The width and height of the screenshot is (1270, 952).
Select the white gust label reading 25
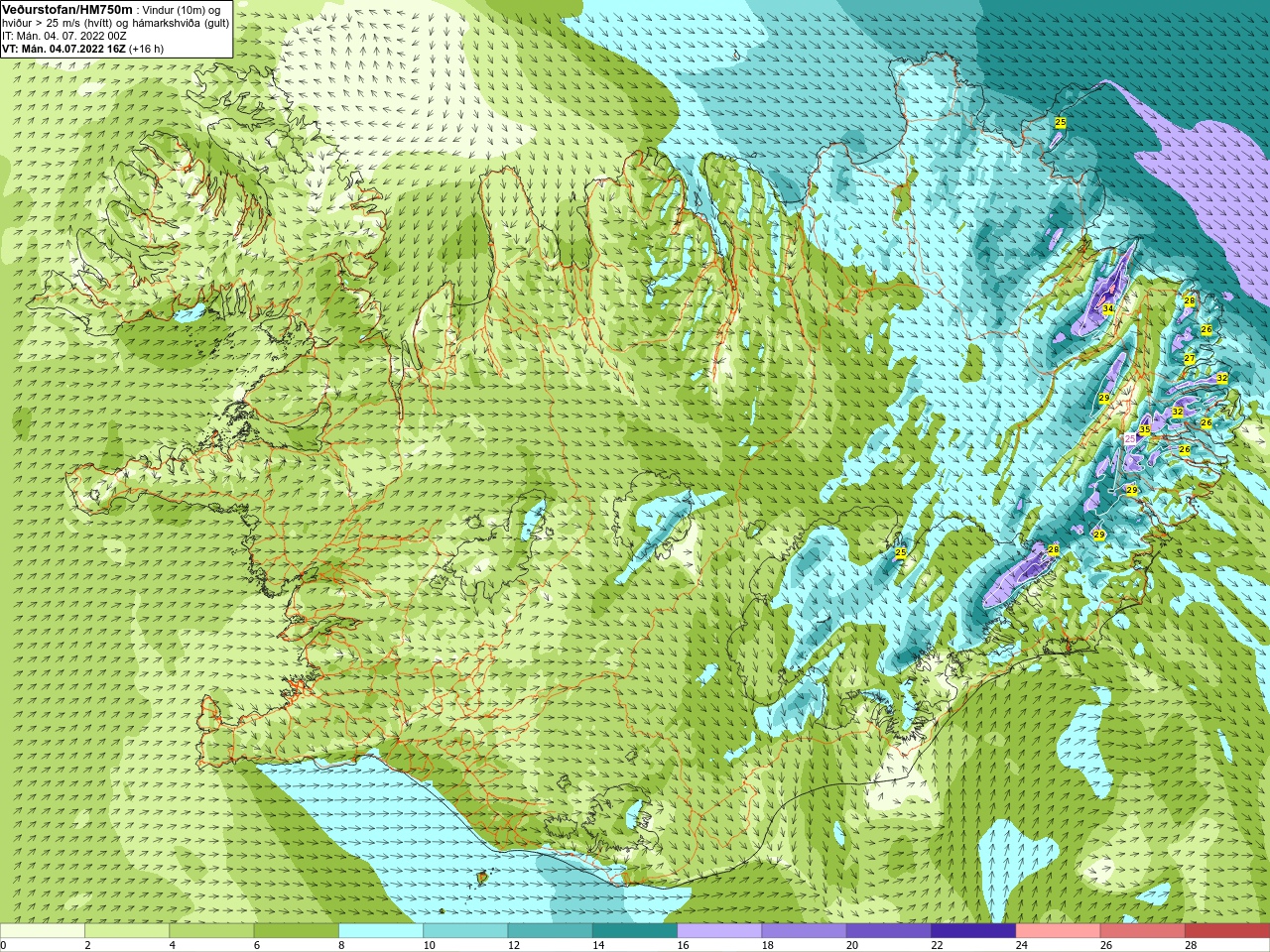pos(1130,437)
